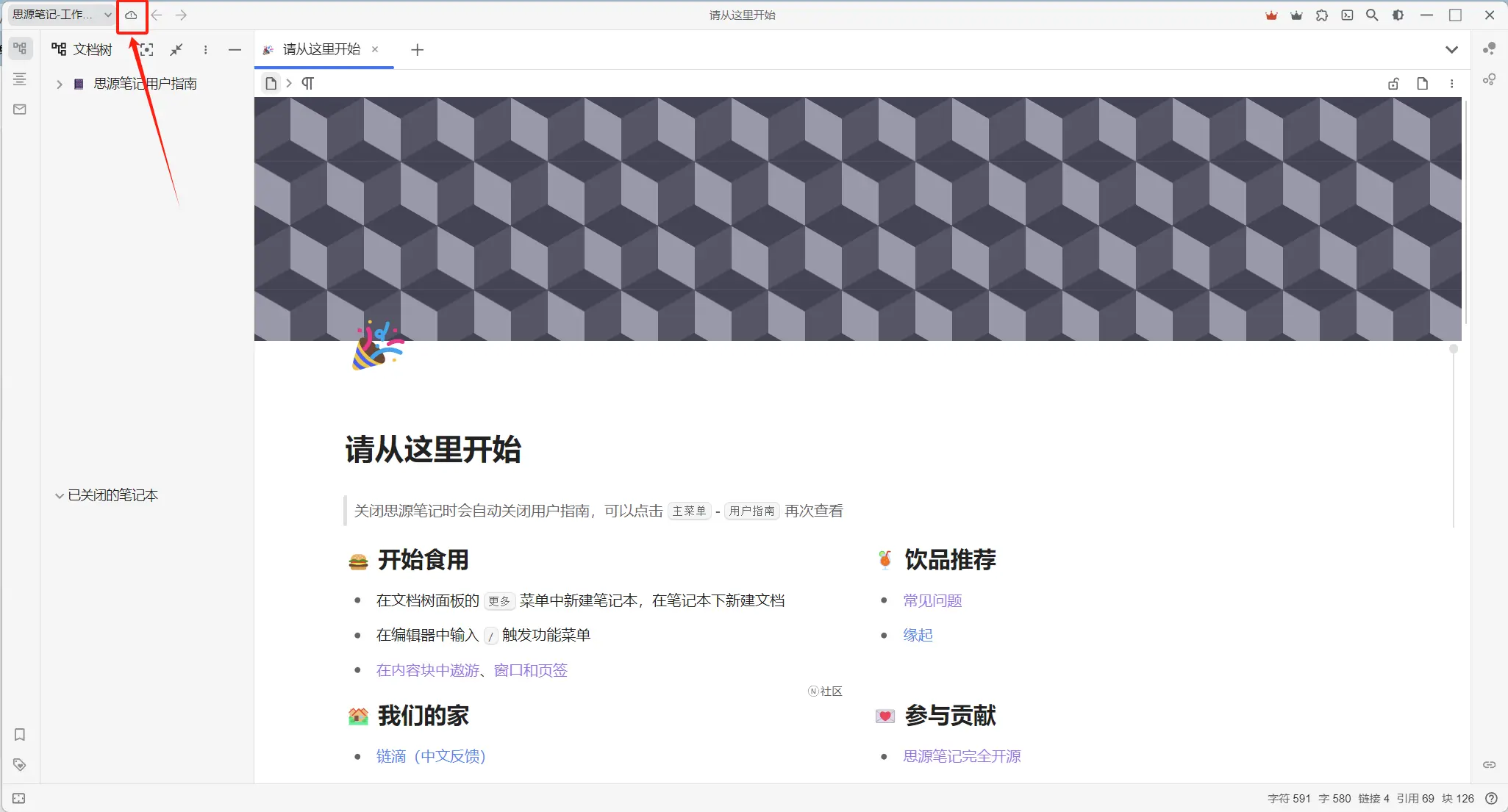Open the outline panel in left dock
The width and height of the screenshot is (1508, 812).
coord(20,79)
